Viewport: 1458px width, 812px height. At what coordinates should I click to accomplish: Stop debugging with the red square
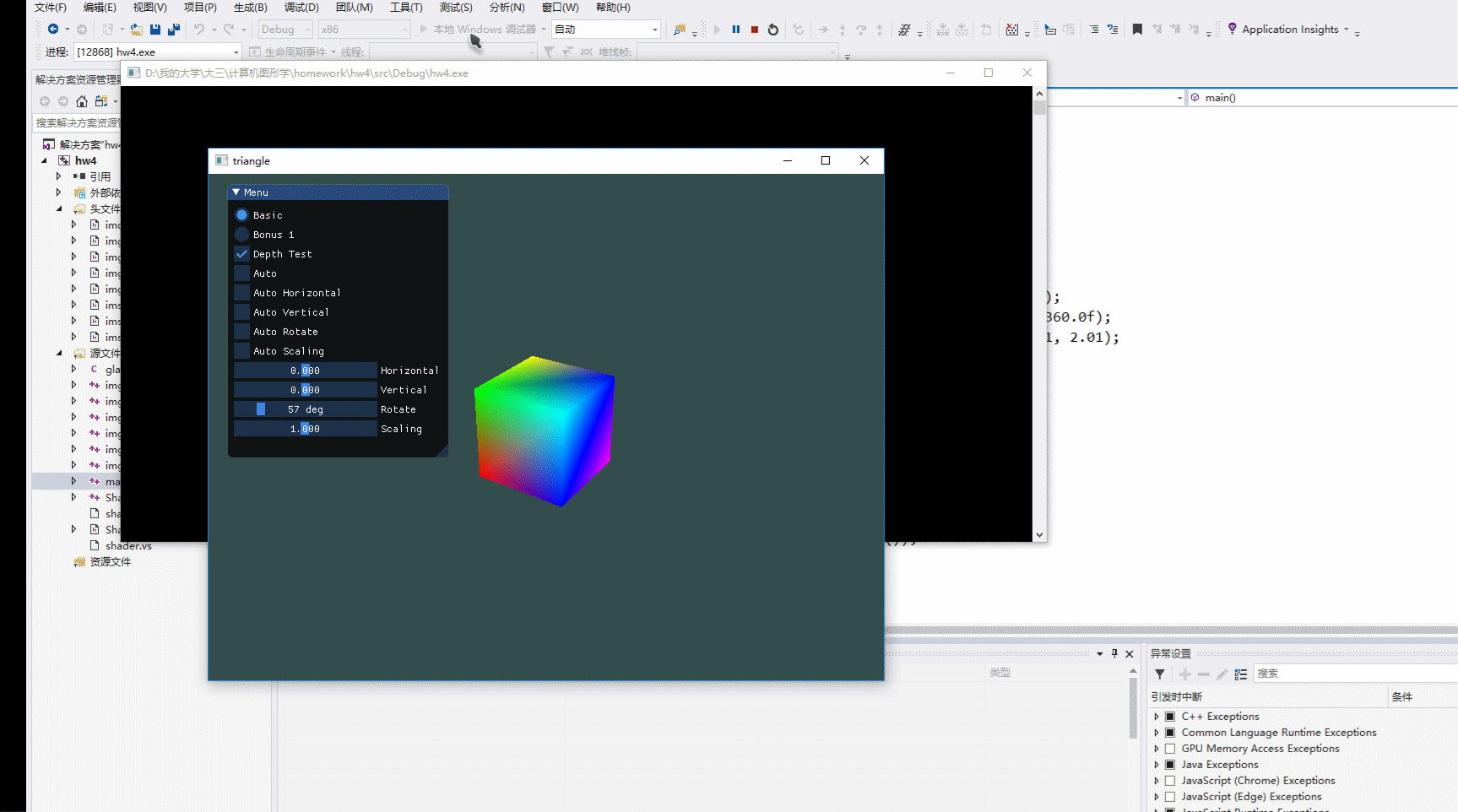click(x=755, y=30)
